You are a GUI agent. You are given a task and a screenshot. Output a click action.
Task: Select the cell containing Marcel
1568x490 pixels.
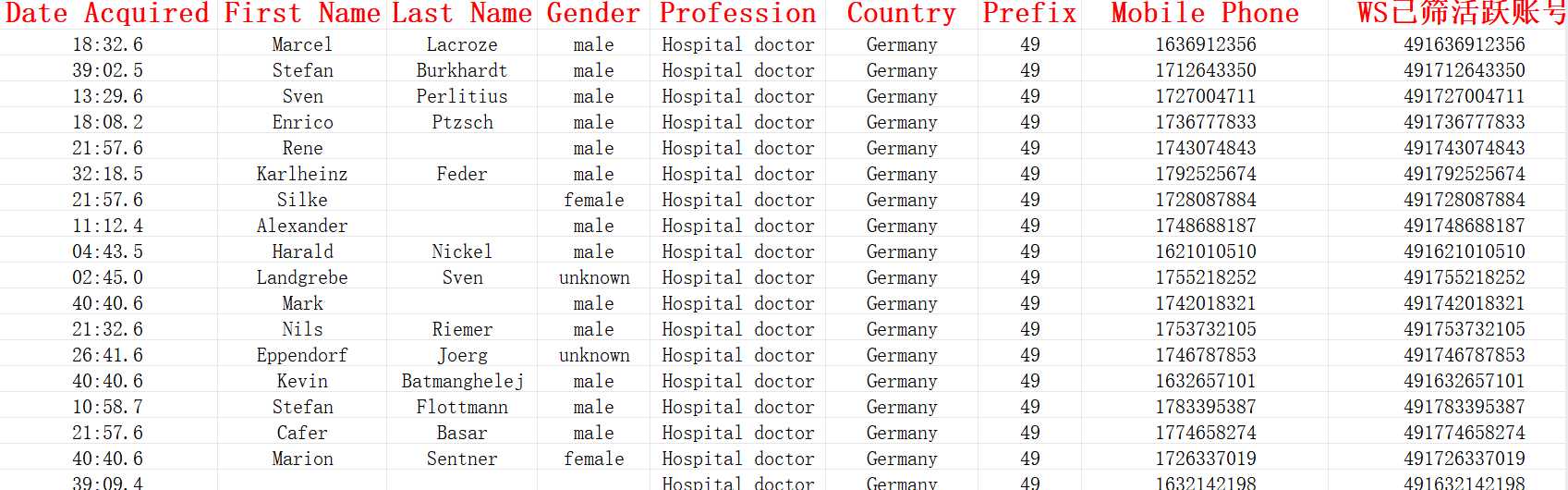pyautogui.click(x=302, y=44)
